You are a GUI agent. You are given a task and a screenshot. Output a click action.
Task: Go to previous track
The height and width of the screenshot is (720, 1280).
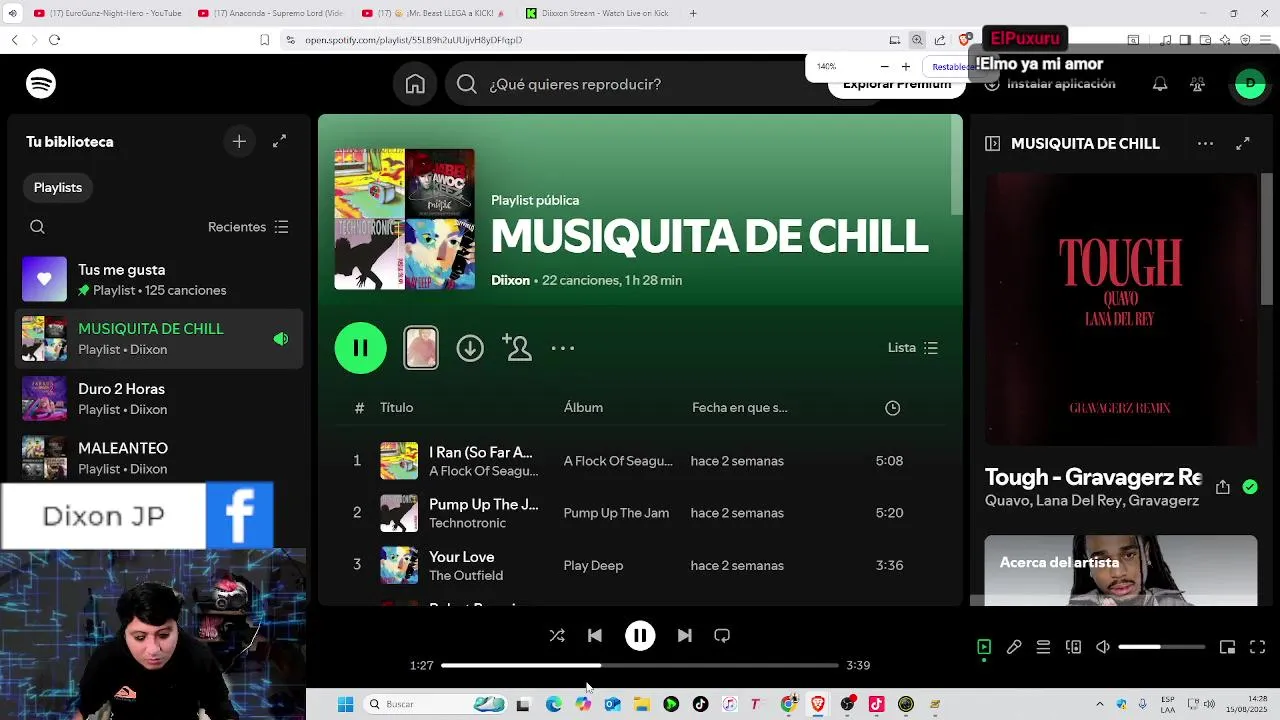tap(595, 636)
